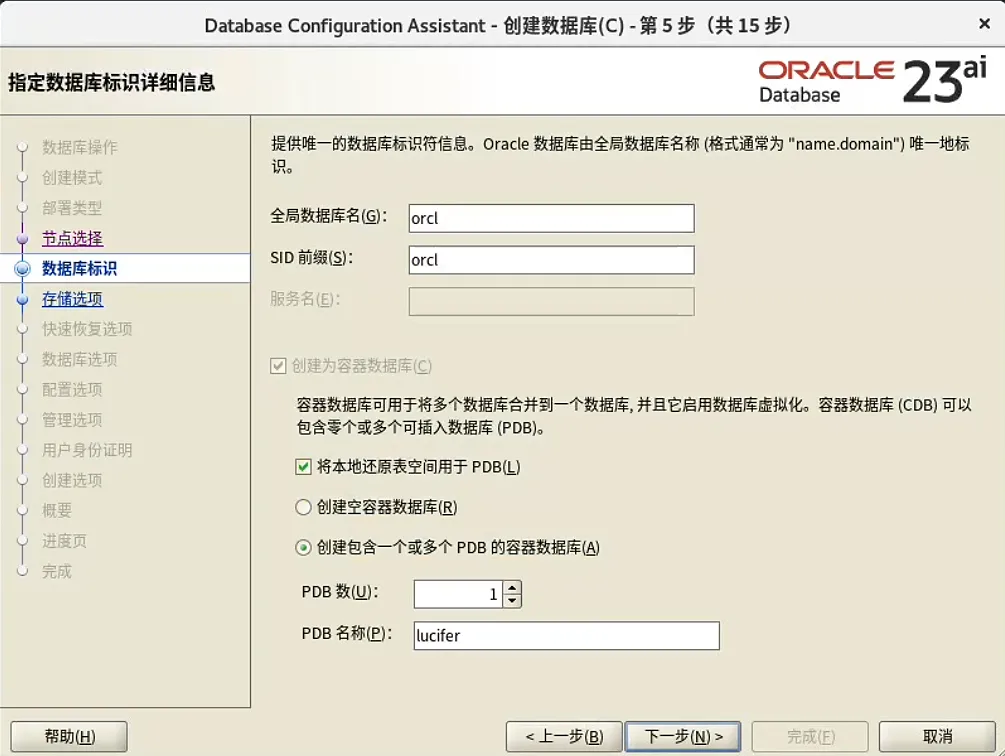The height and width of the screenshot is (756, 1005).
Task: Click the 节点选择 step marker bullet
Action: 22,238
